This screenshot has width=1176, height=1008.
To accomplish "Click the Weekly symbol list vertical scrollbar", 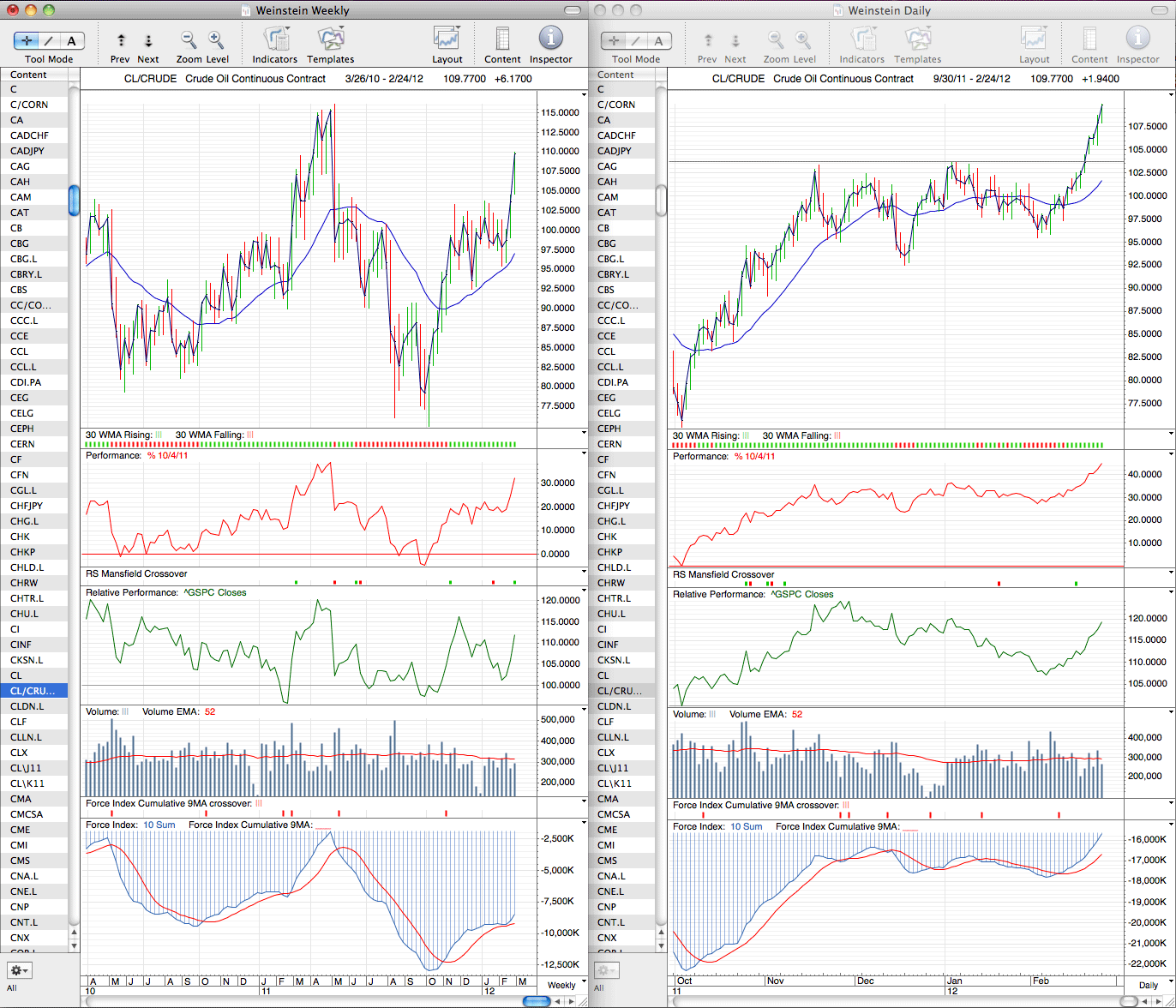I will tap(74, 200).
